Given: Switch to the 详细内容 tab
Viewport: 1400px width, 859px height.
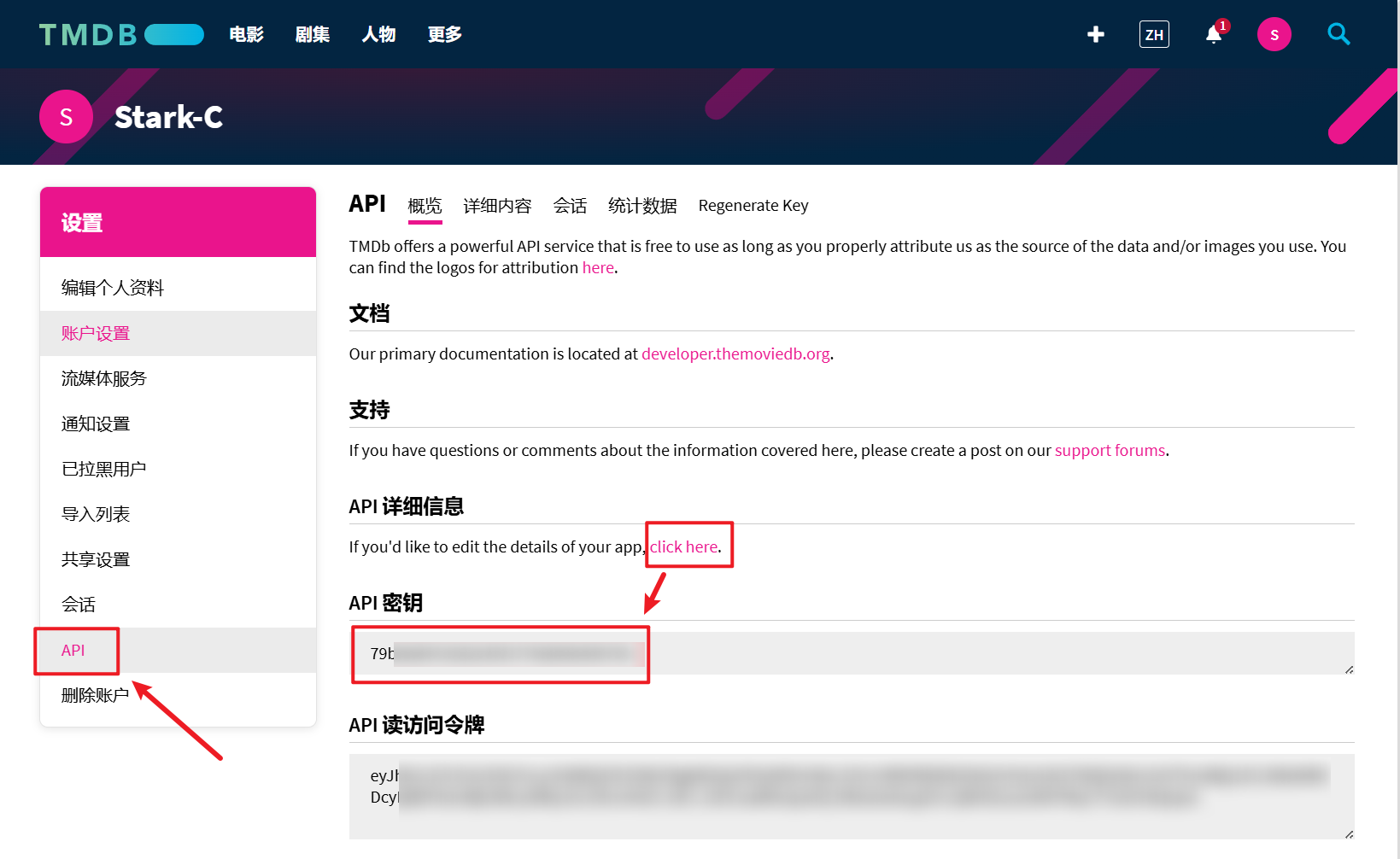Looking at the screenshot, I should (x=497, y=206).
